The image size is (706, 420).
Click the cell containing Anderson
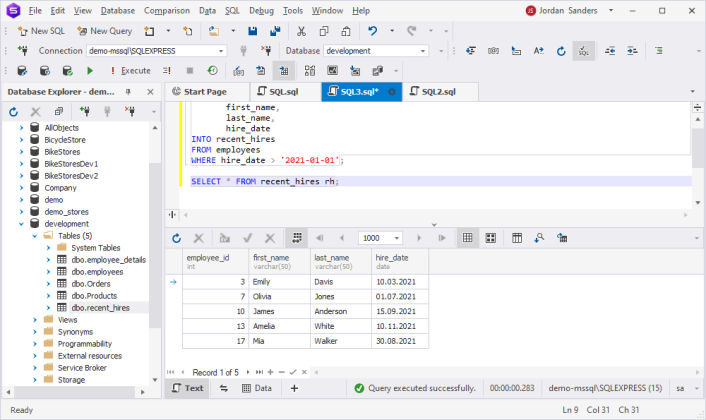point(340,312)
